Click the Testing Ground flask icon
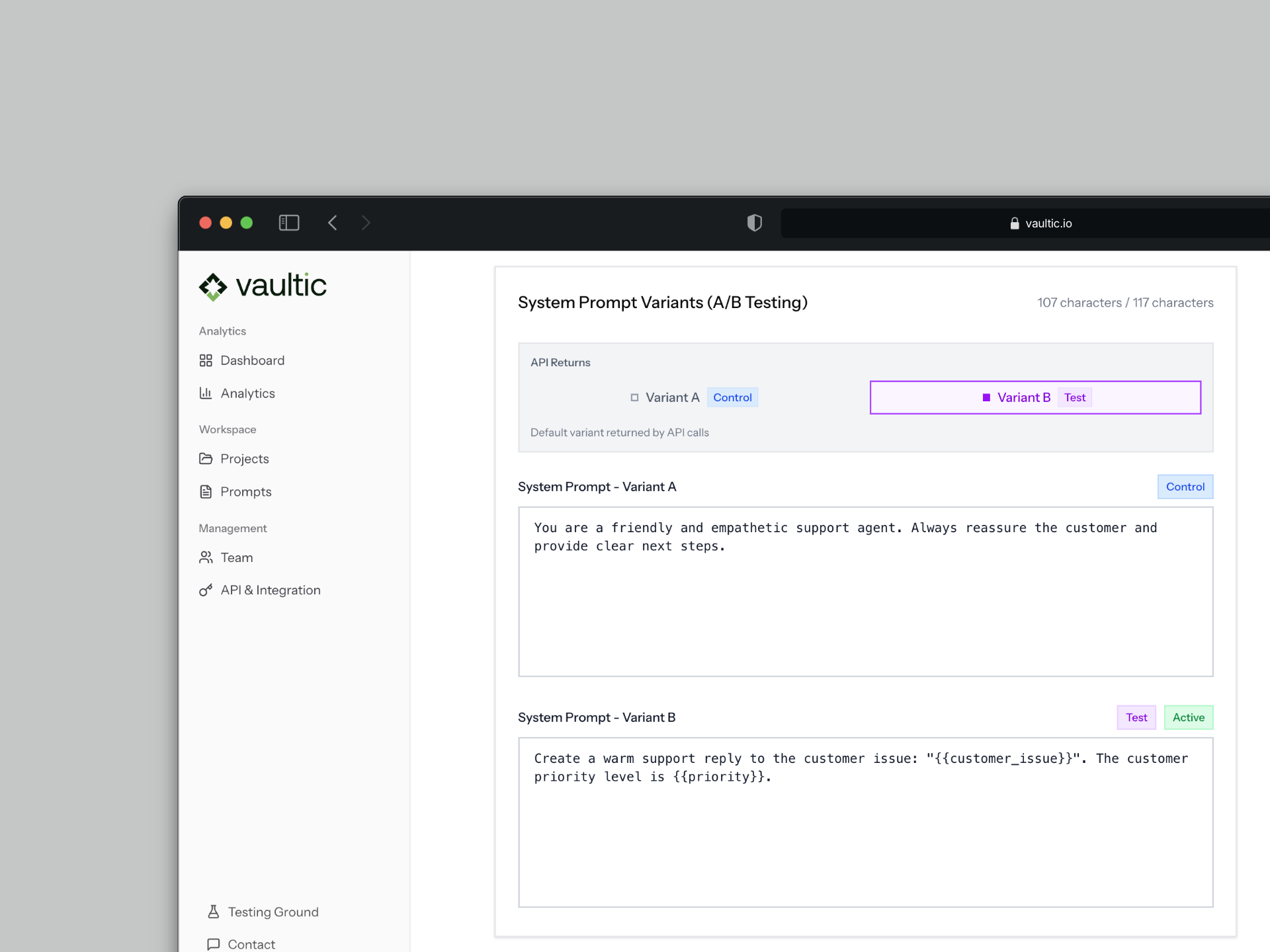 tap(213, 912)
